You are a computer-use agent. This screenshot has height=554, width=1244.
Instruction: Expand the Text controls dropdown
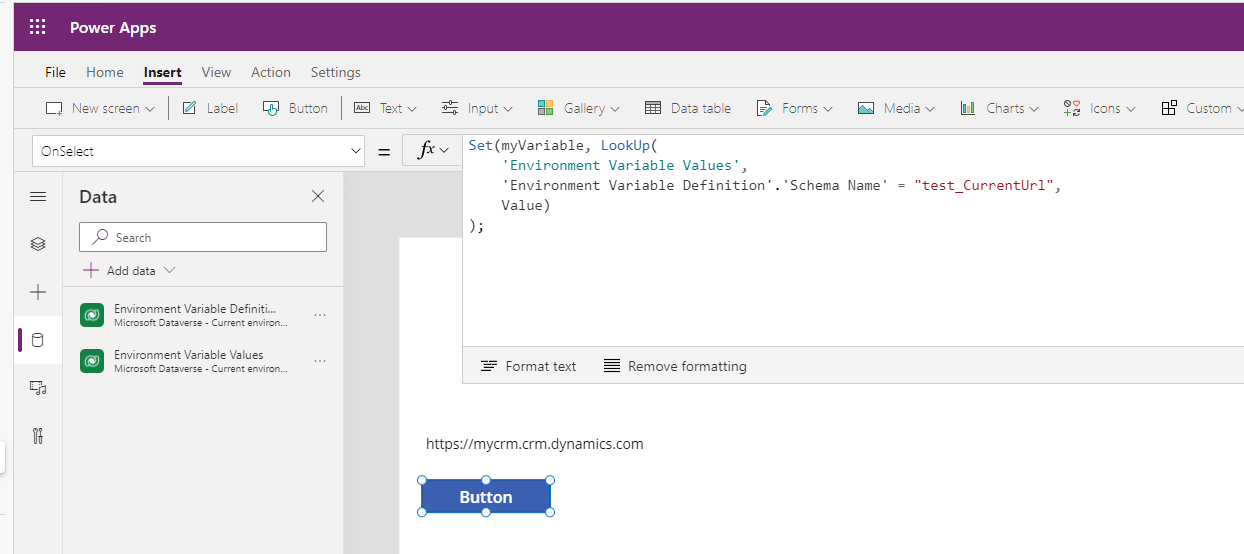(x=386, y=108)
